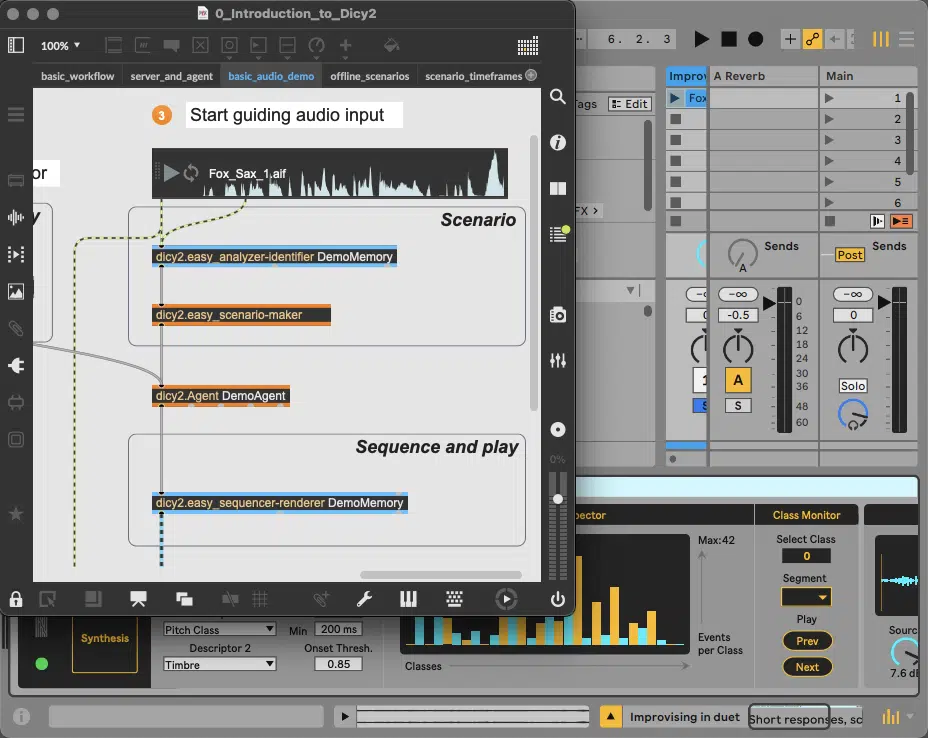Open the Segment dropdown in Class Monitor
The height and width of the screenshot is (738, 928).
pyautogui.click(x=806, y=597)
